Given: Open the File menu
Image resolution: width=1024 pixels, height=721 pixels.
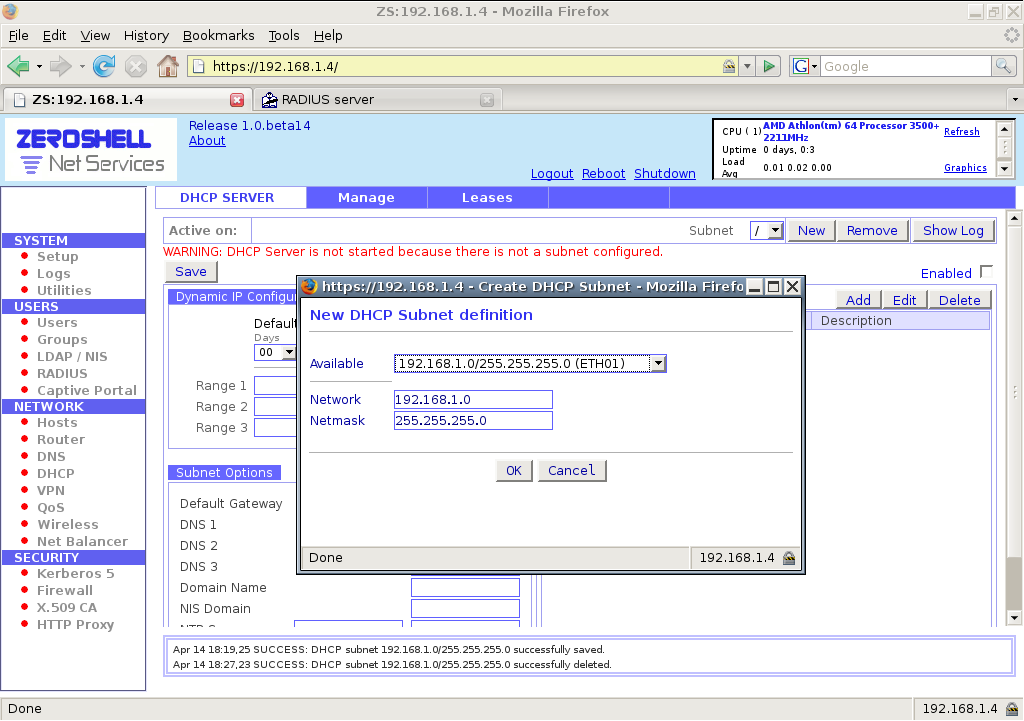Looking at the screenshot, I should click(18, 36).
